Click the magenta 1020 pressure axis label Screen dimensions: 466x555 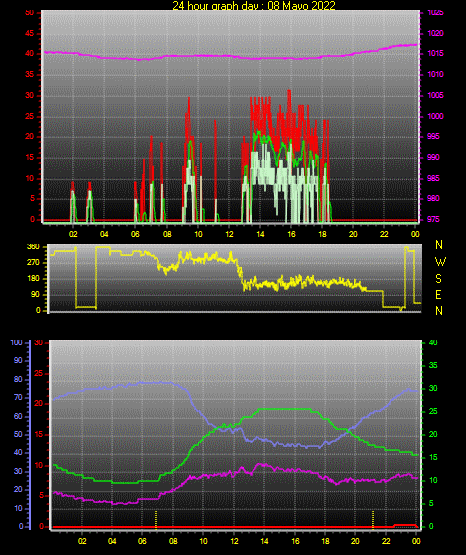tap(435, 33)
